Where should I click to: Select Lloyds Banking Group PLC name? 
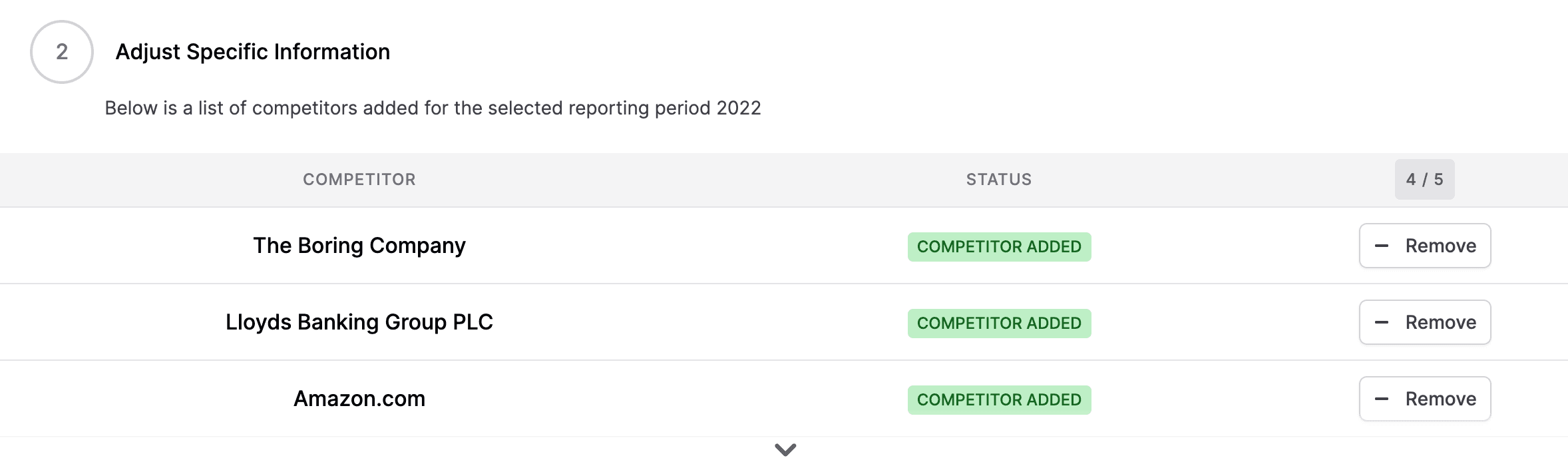click(x=359, y=322)
